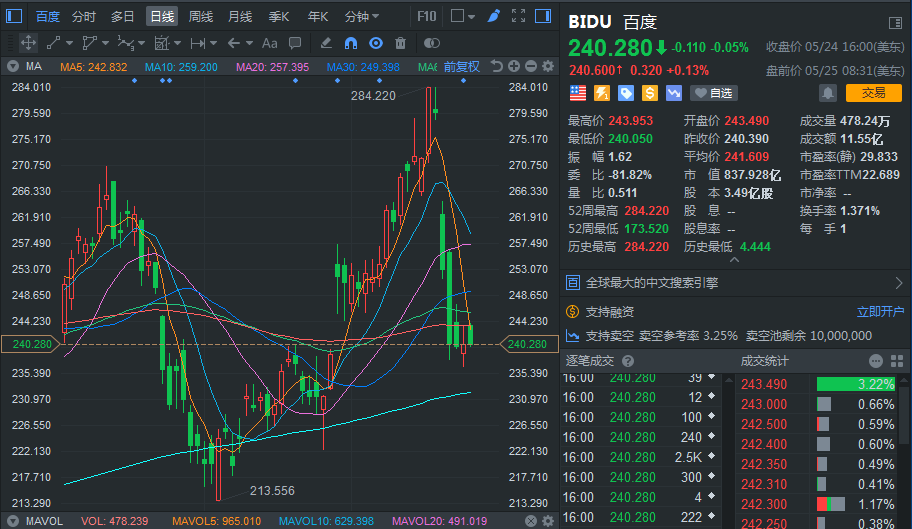Toggle the right sidebar panel icon
912x529 pixels.
543,16
